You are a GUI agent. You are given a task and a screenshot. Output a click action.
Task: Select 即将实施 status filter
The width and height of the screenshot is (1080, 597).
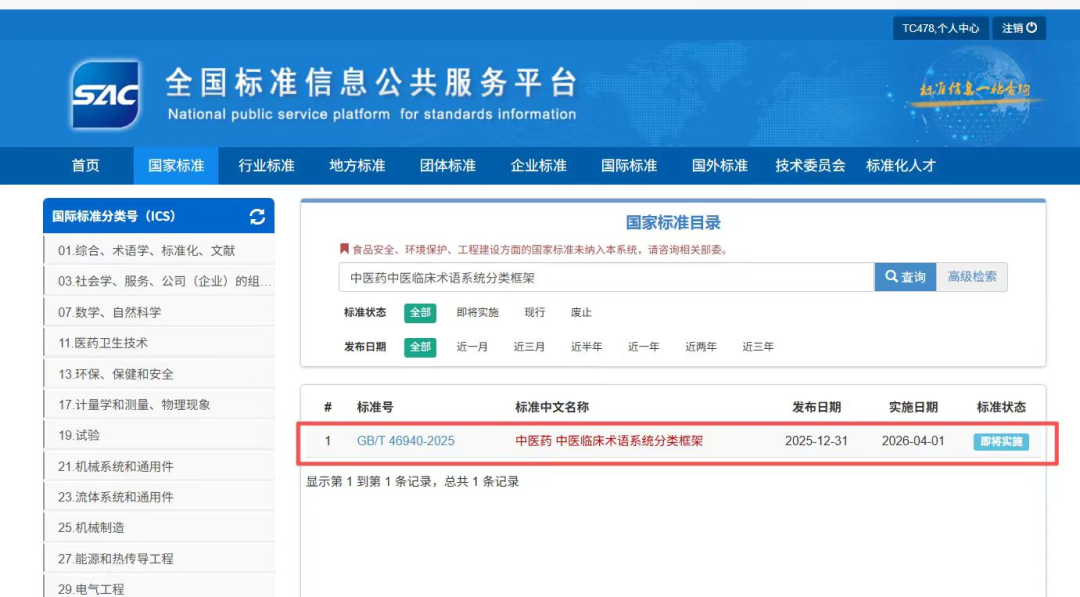click(x=477, y=313)
